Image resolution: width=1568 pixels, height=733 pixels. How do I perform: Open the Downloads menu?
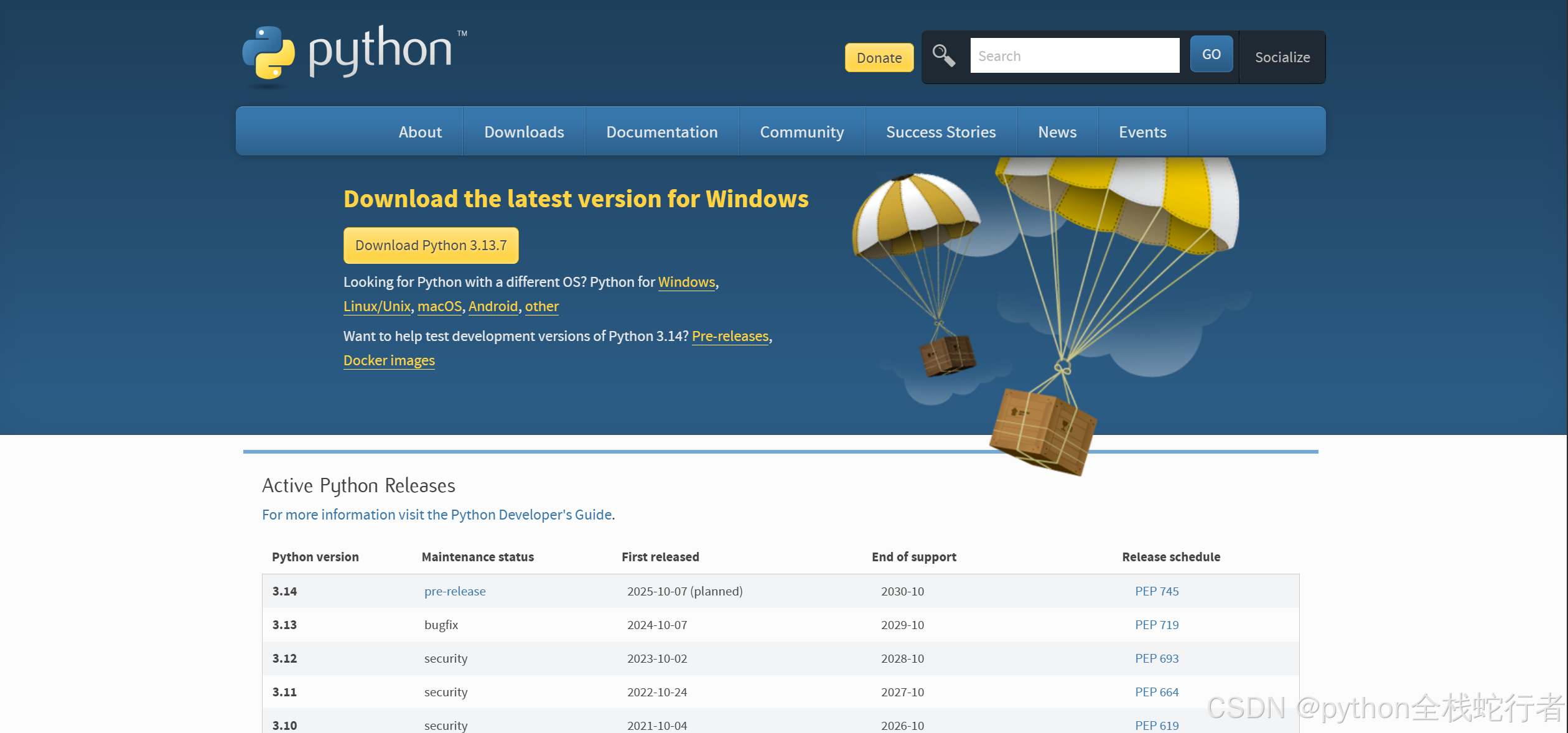524,132
